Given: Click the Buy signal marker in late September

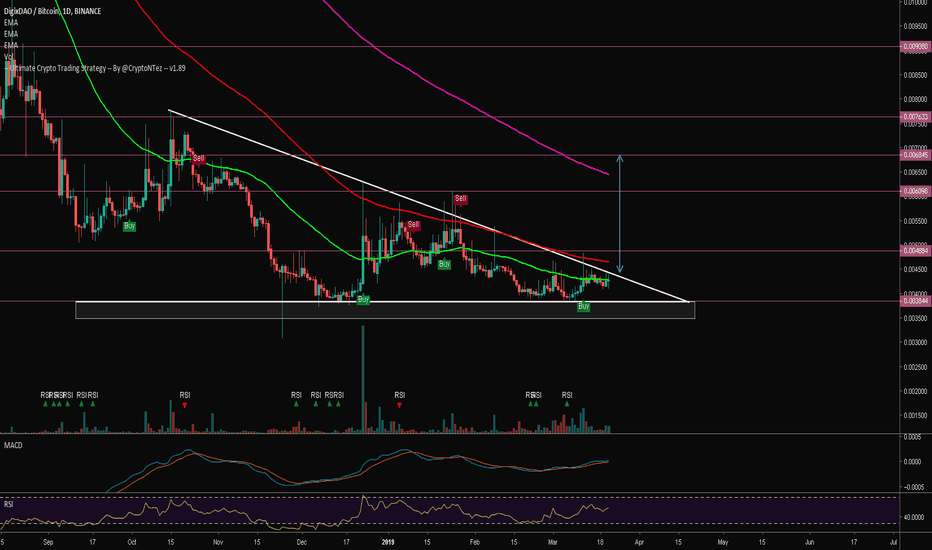Looking at the screenshot, I should click(x=130, y=226).
